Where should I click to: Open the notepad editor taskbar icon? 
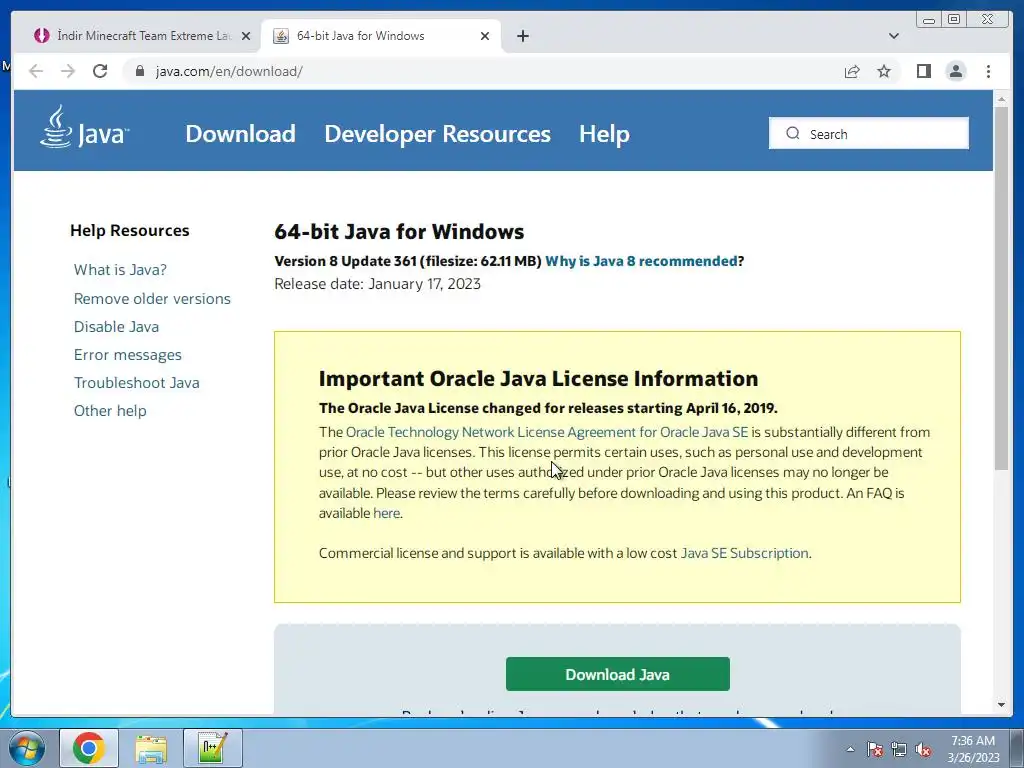coord(213,748)
